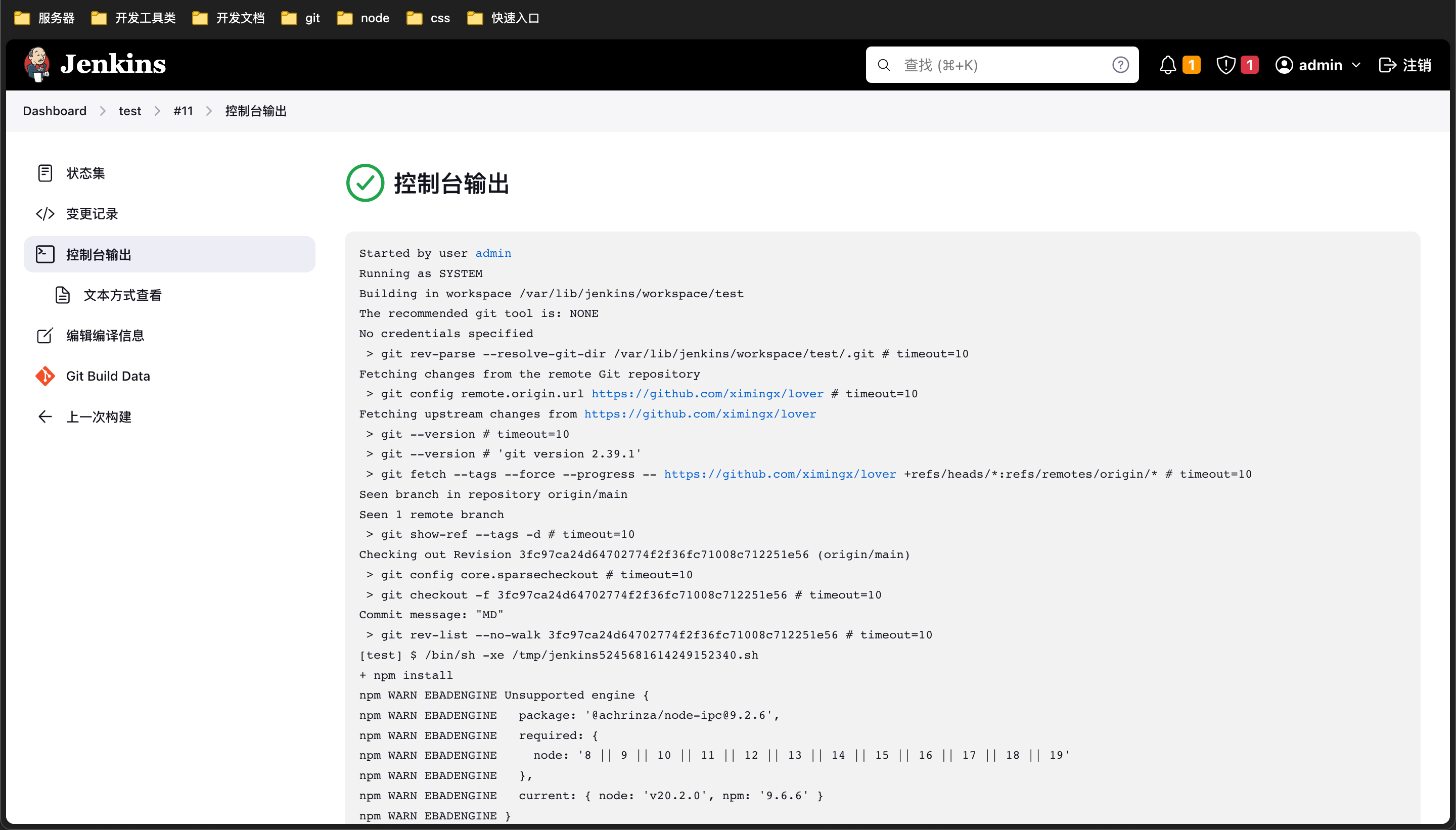1456x830 pixels.
Task: Click the '+ npm install' log line
Action: (x=406, y=675)
